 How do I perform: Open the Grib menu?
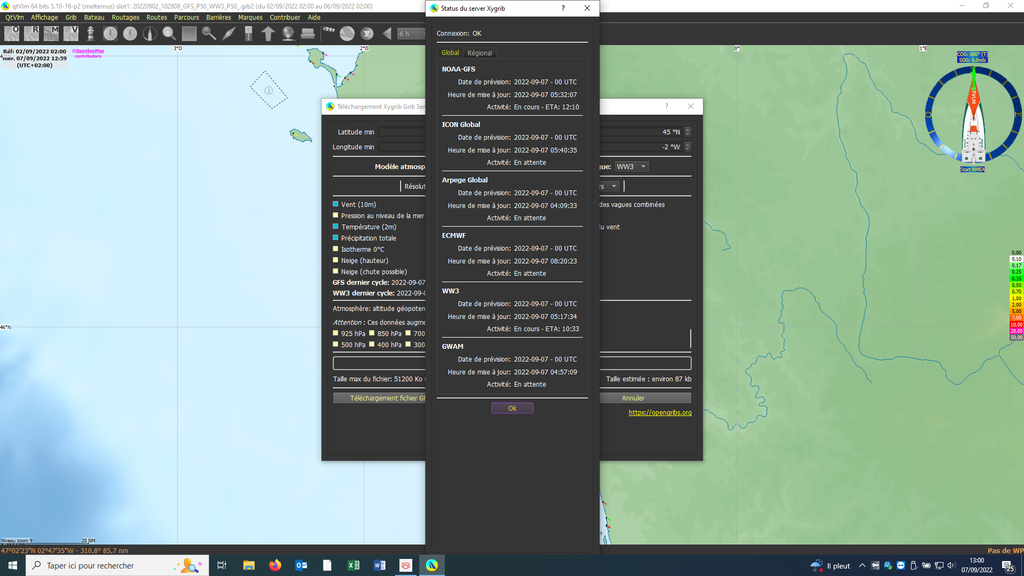pos(71,18)
